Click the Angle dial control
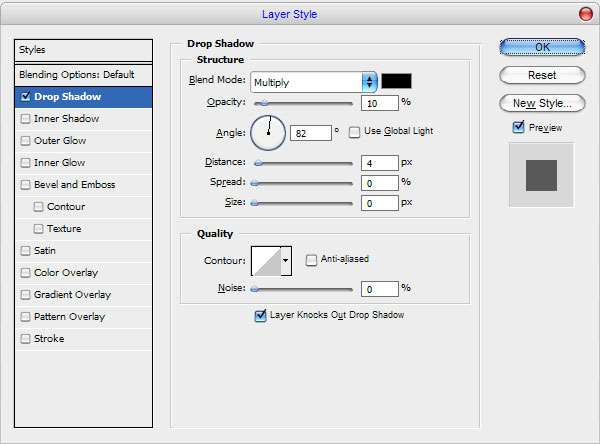Image resolution: width=600 pixels, height=444 pixels. pos(268,131)
